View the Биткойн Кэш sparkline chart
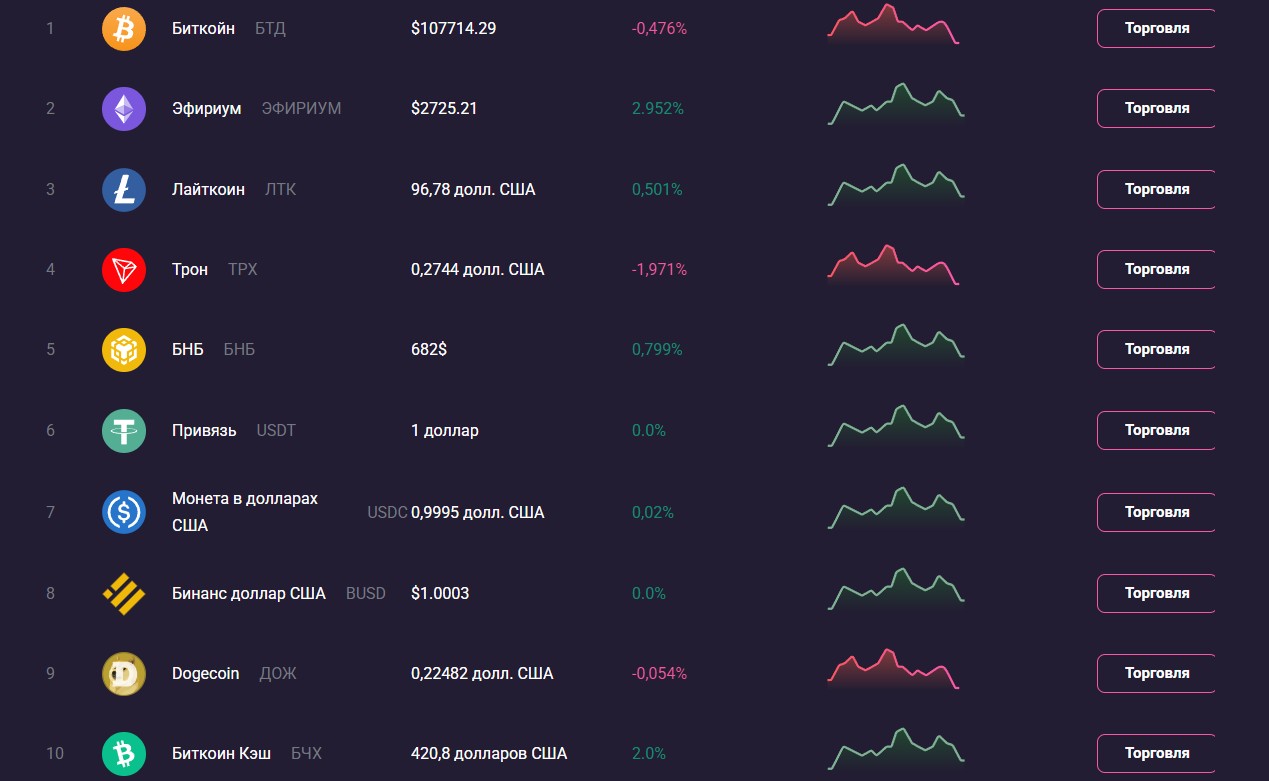 pyautogui.click(x=896, y=749)
